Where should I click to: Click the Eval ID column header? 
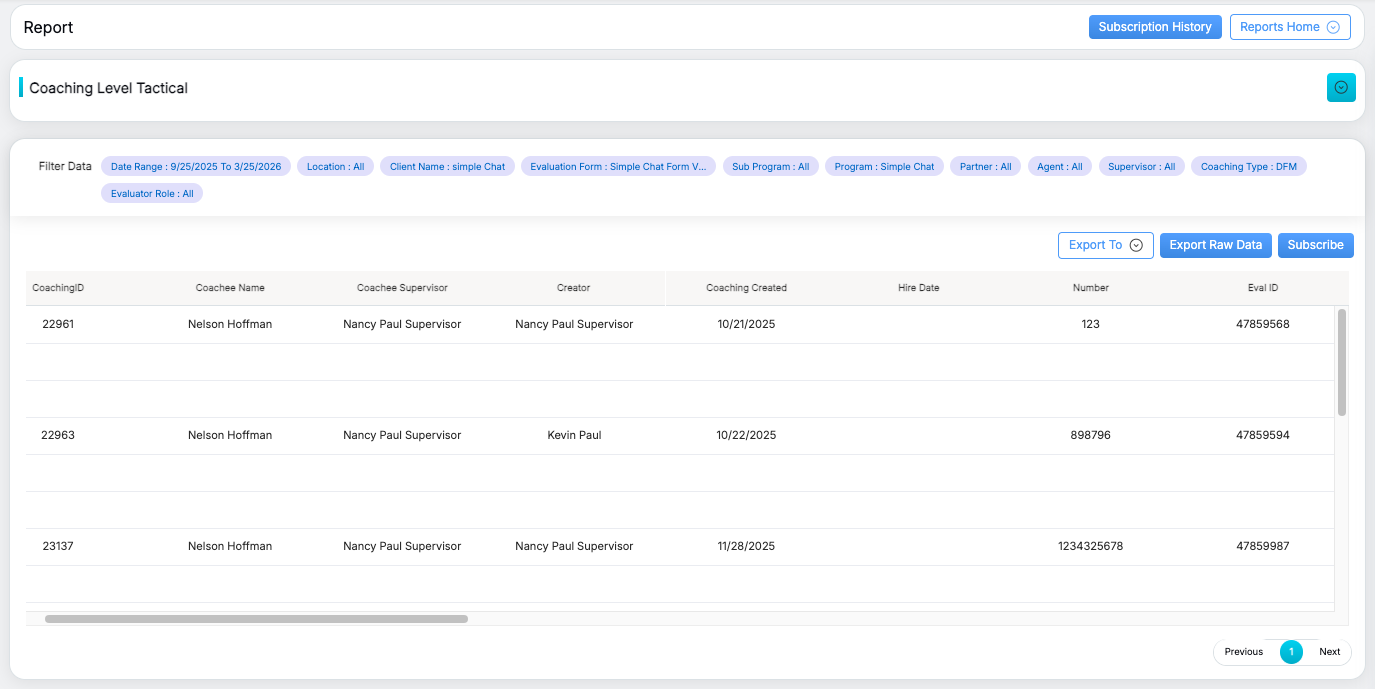click(x=1263, y=288)
